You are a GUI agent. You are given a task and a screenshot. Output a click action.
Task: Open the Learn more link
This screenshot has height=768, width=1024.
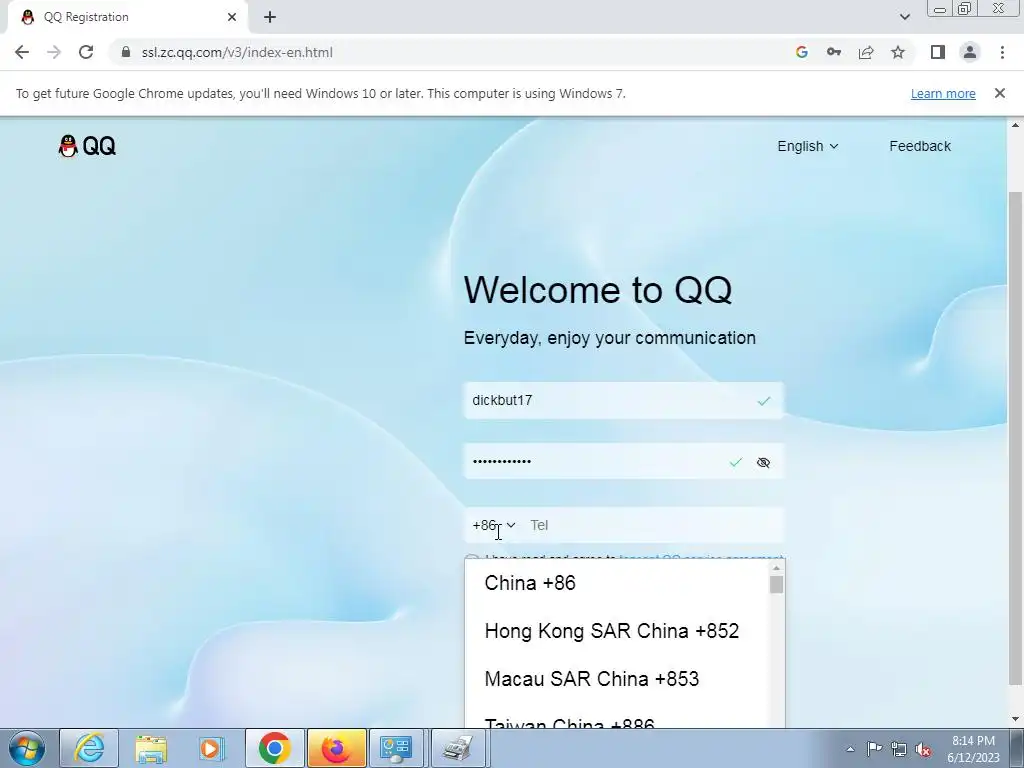coord(943,93)
